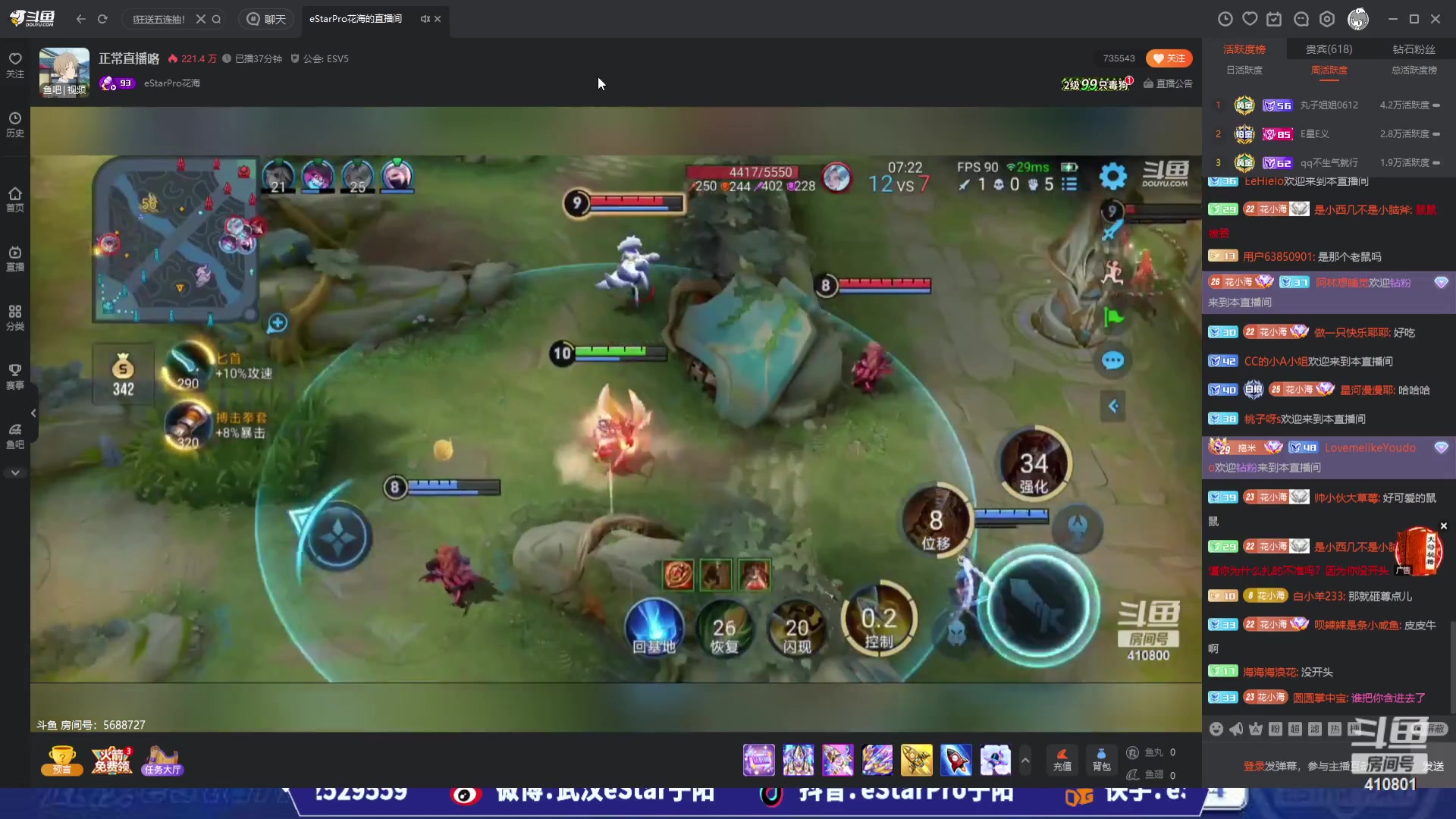Open 直播公告 announcement
The image size is (1456, 819).
(x=1168, y=83)
